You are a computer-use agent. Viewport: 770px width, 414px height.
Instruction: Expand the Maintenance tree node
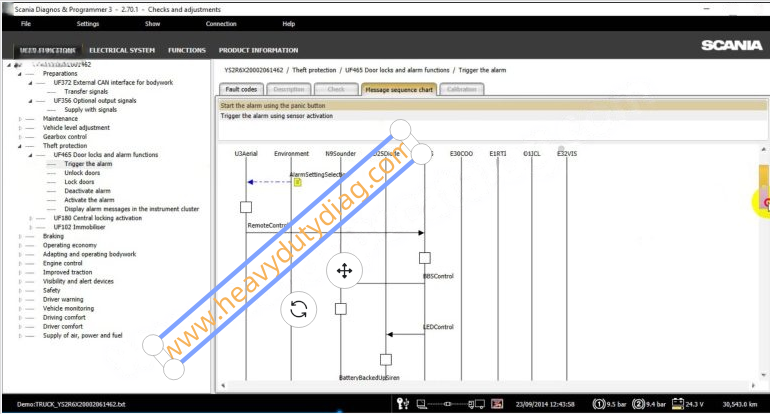(20, 119)
